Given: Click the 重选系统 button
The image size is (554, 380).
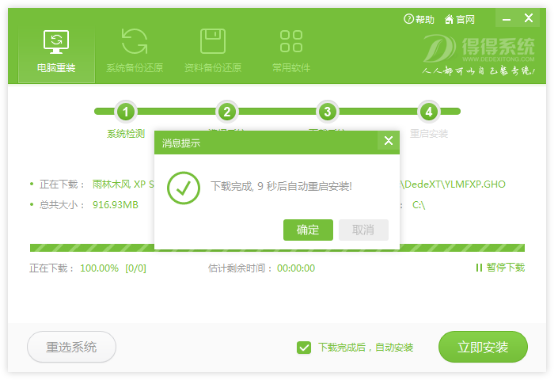Looking at the screenshot, I should pos(71,347).
